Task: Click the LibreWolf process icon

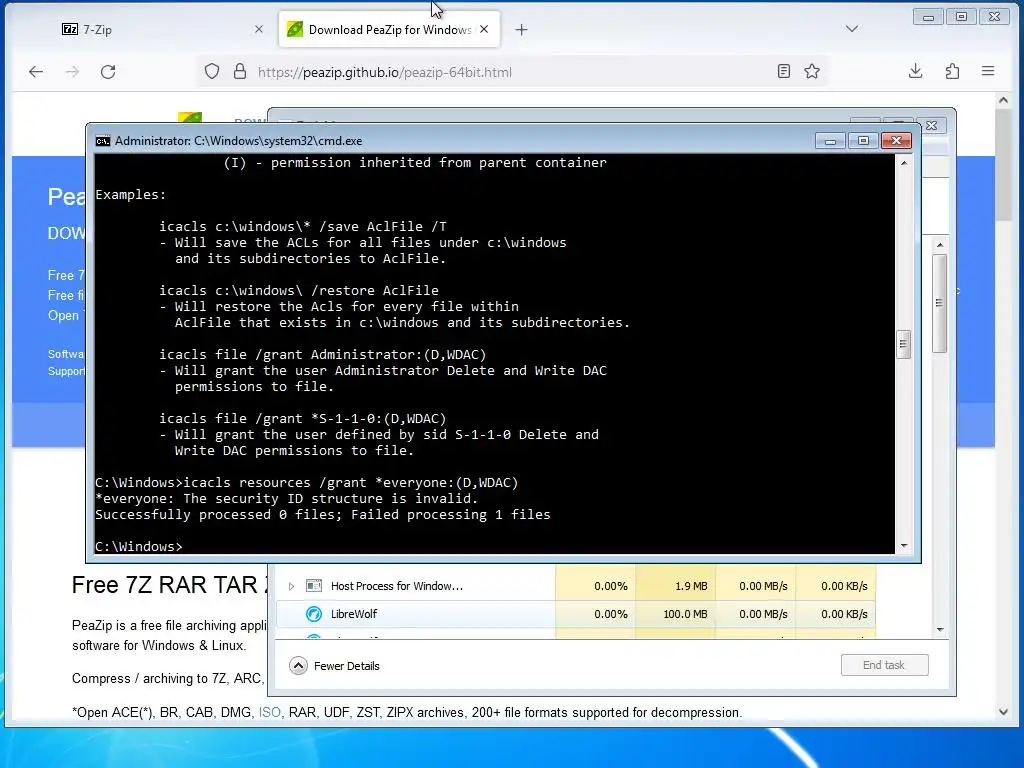Action: 314,614
